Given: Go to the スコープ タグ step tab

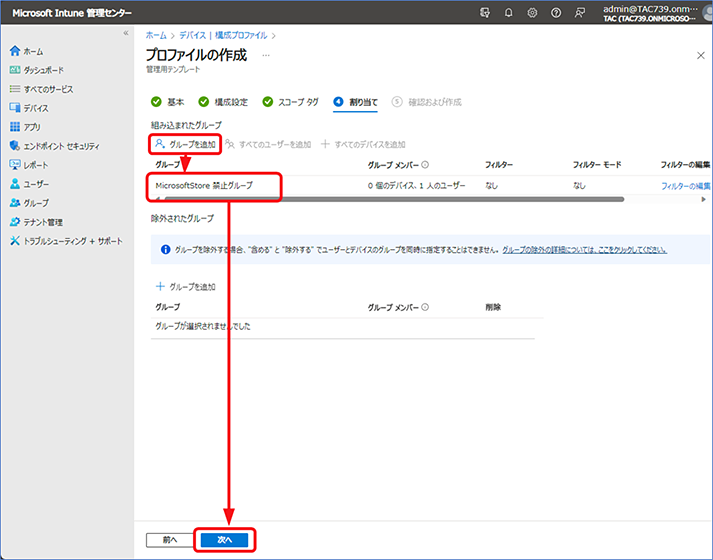Looking at the screenshot, I should point(291,102).
